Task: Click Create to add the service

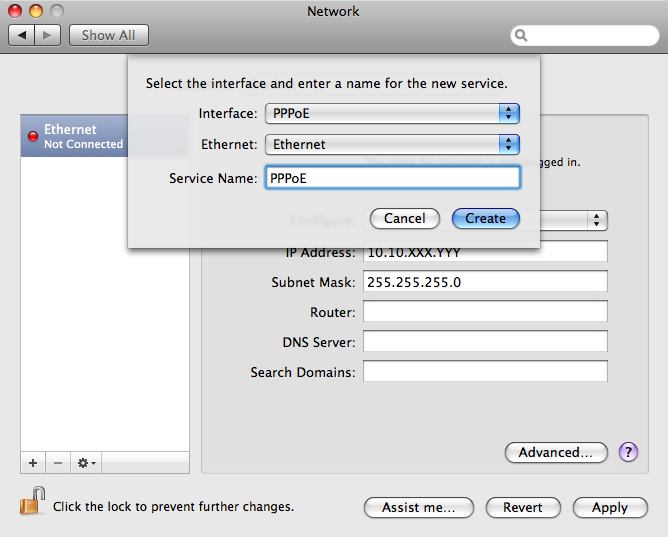Action: [486, 218]
